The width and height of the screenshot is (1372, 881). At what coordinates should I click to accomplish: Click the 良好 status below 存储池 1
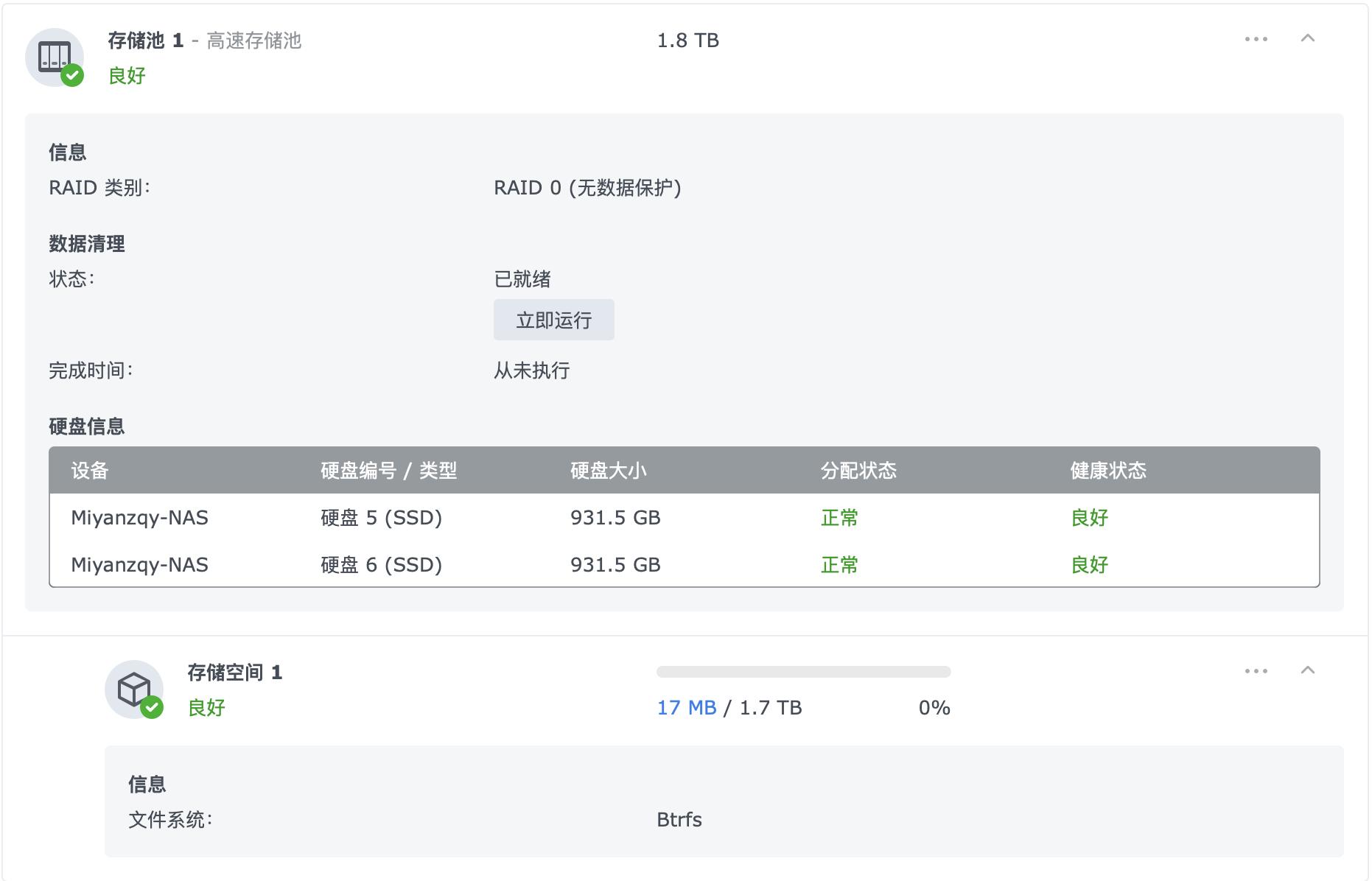125,74
